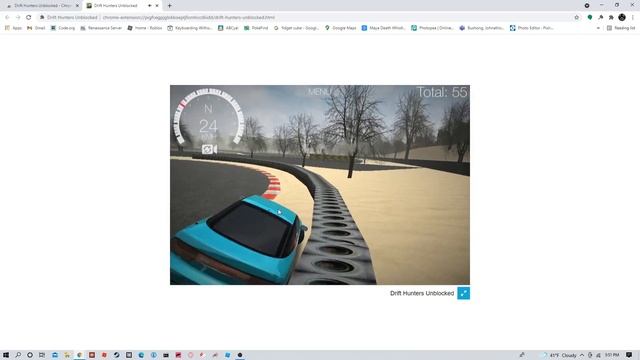Viewport: 640px width, 360px height.
Task: Open Steam from the taskbar
Action: point(116,355)
